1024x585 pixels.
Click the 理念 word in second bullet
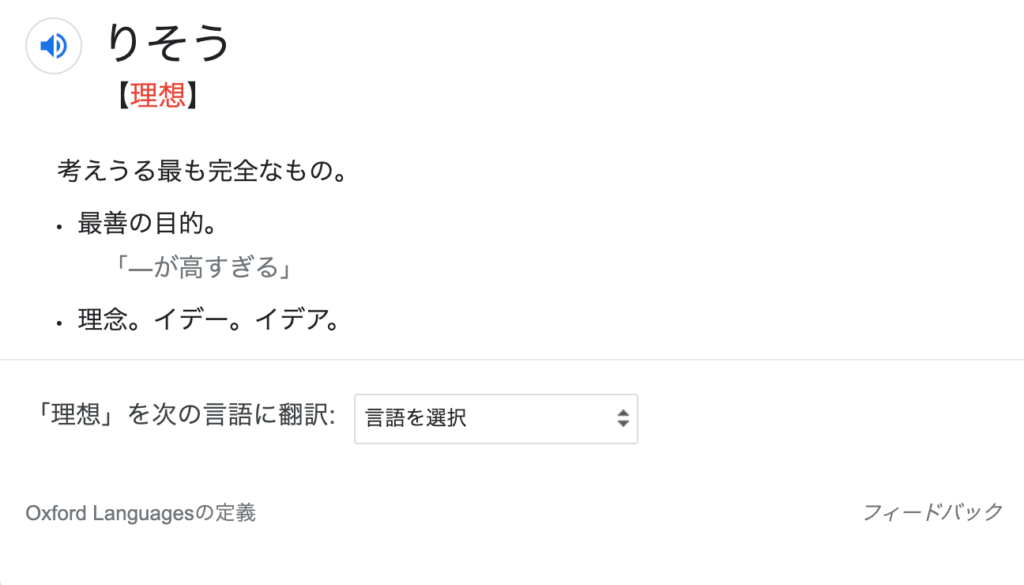click(103, 320)
